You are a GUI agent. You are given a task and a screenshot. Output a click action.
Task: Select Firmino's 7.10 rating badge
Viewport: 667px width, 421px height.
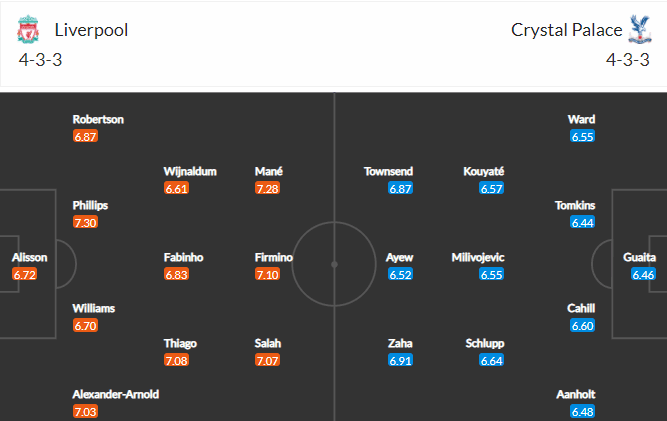pos(268,274)
